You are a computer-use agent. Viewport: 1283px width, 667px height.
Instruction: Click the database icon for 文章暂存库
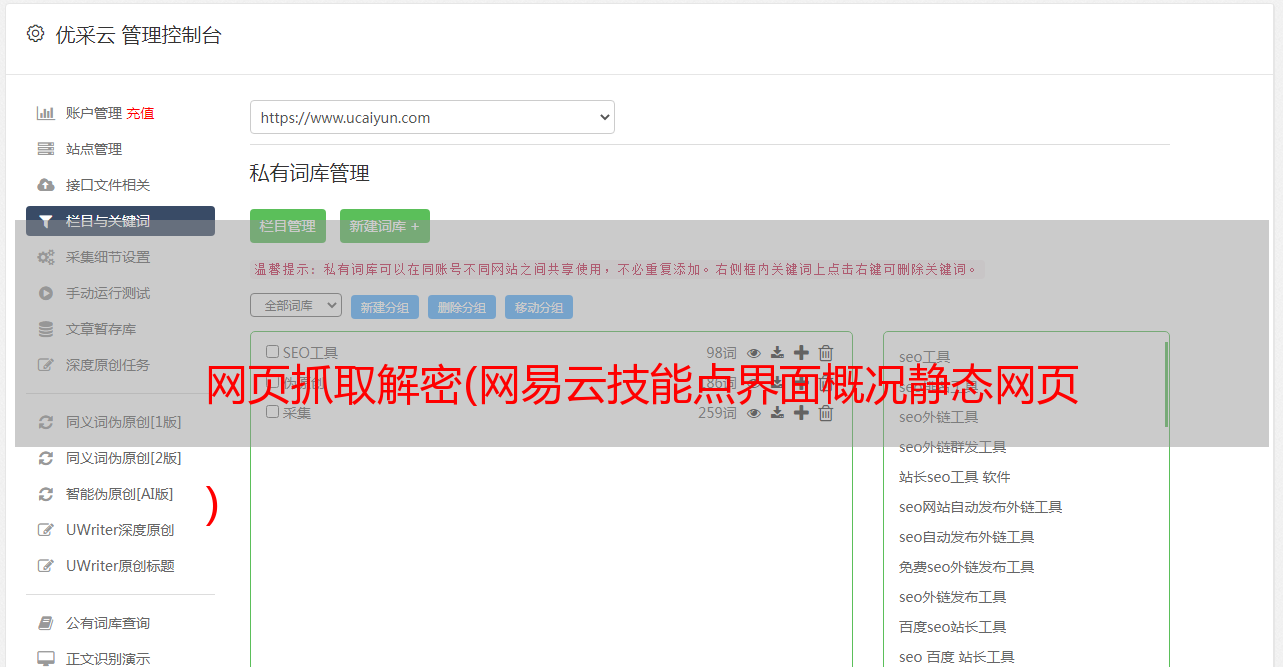[x=45, y=329]
